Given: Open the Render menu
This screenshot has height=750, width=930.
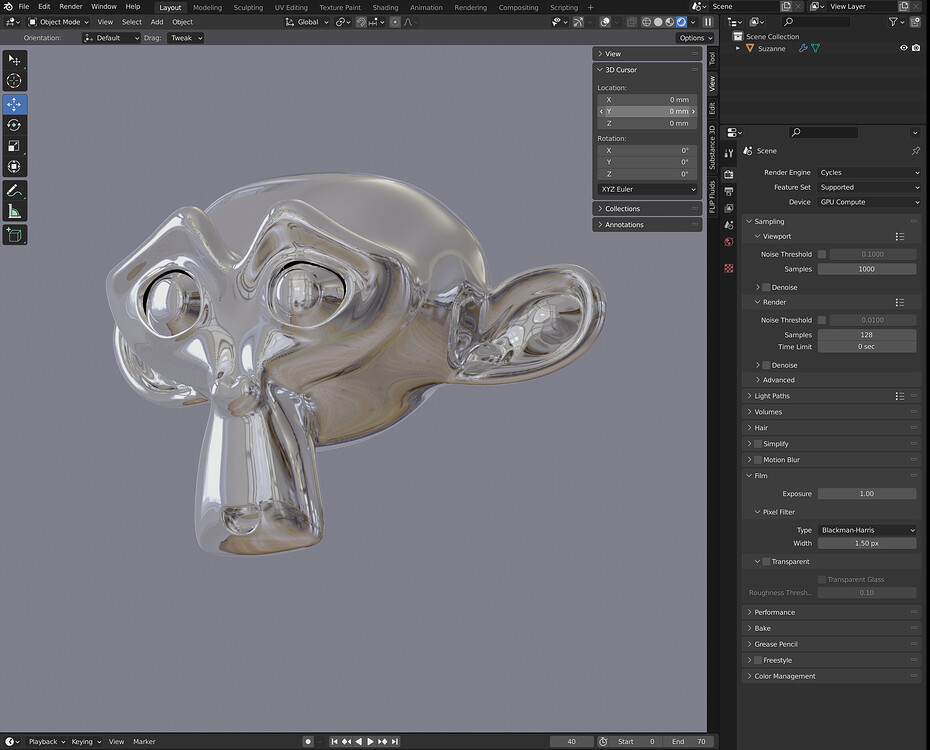Looking at the screenshot, I should click(x=71, y=7).
